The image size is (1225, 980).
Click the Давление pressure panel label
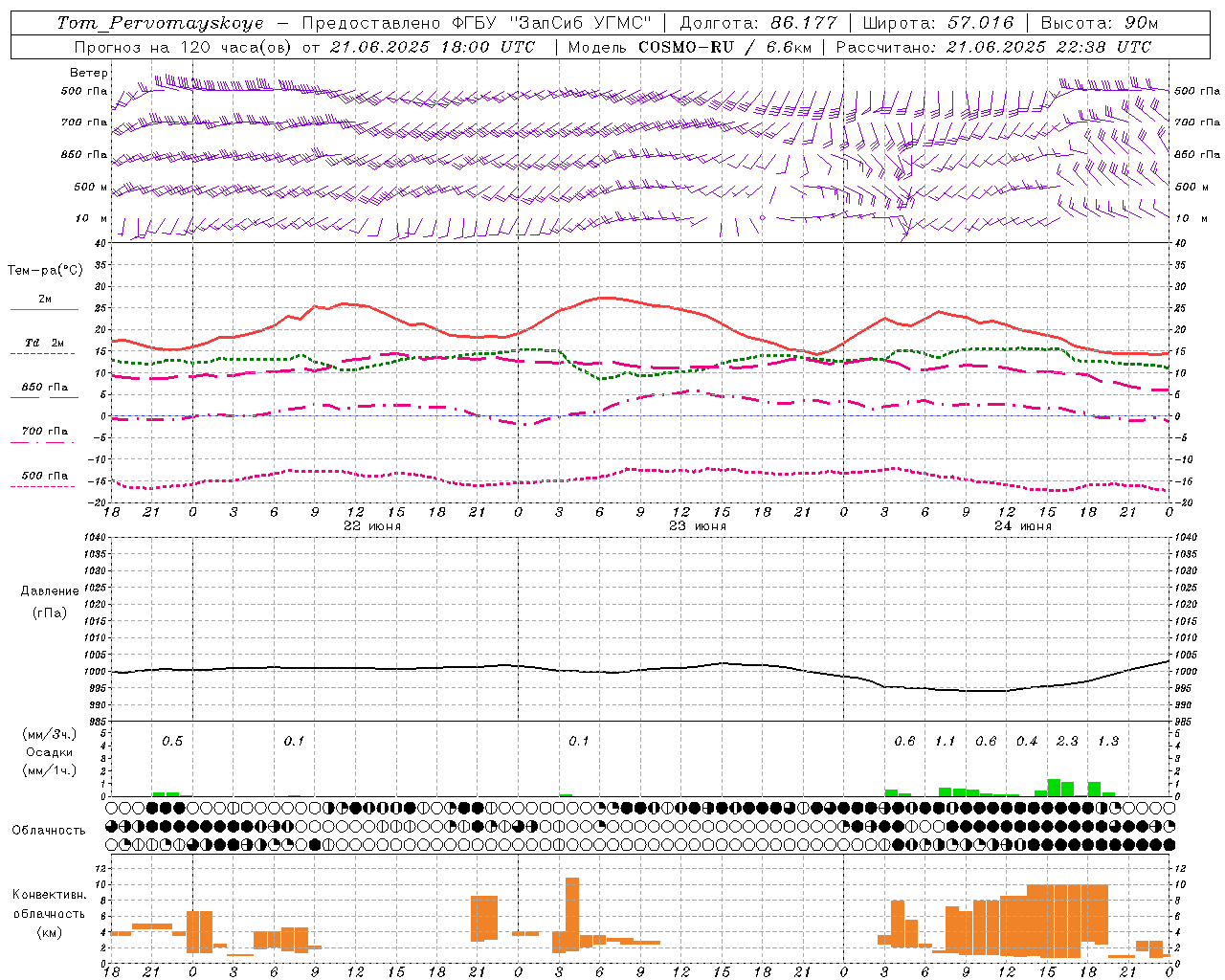[x=50, y=591]
